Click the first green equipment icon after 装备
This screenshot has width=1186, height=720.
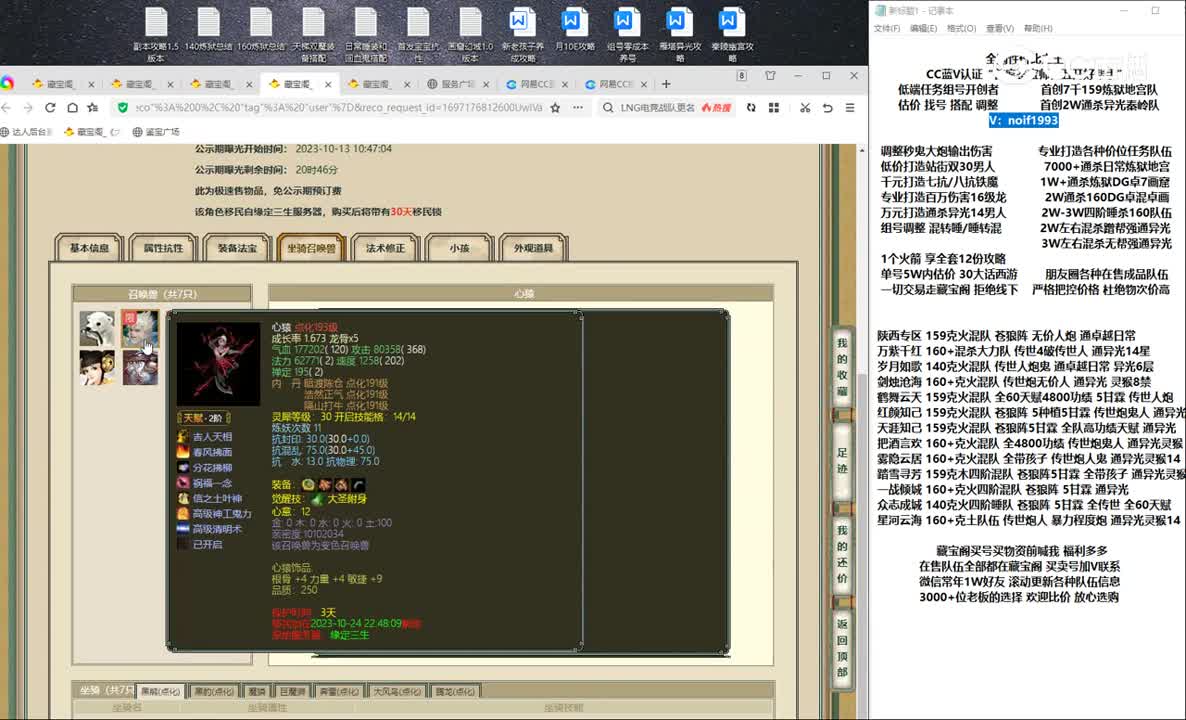click(x=308, y=484)
